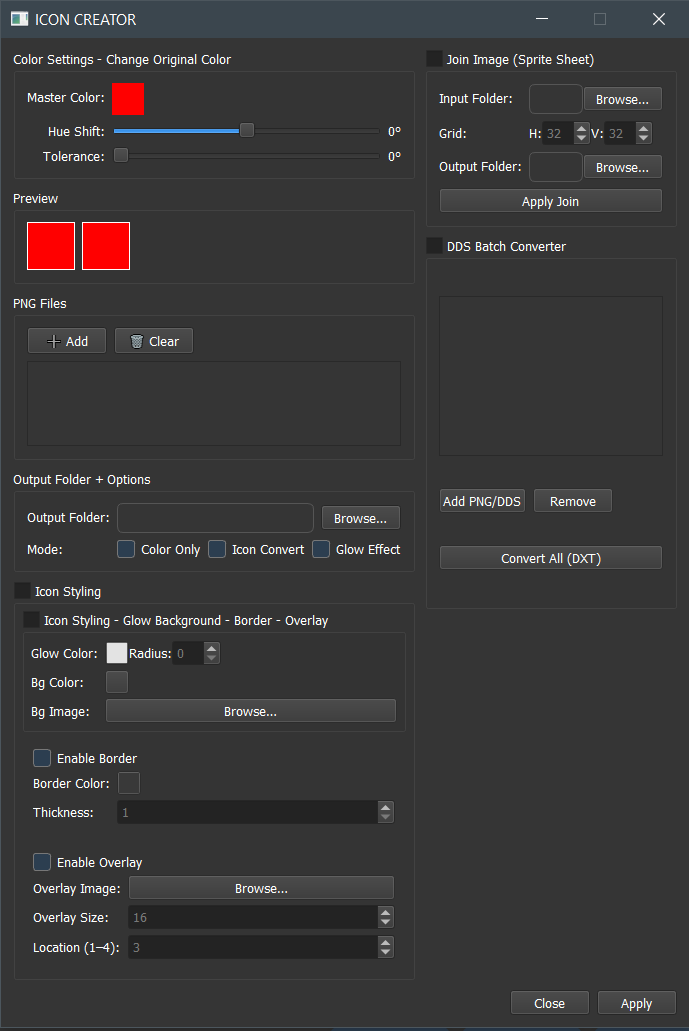The height and width of the screenshot is (1031, 689).
Task: Close the Icon Creator window
Action: [x=659, y=19]
